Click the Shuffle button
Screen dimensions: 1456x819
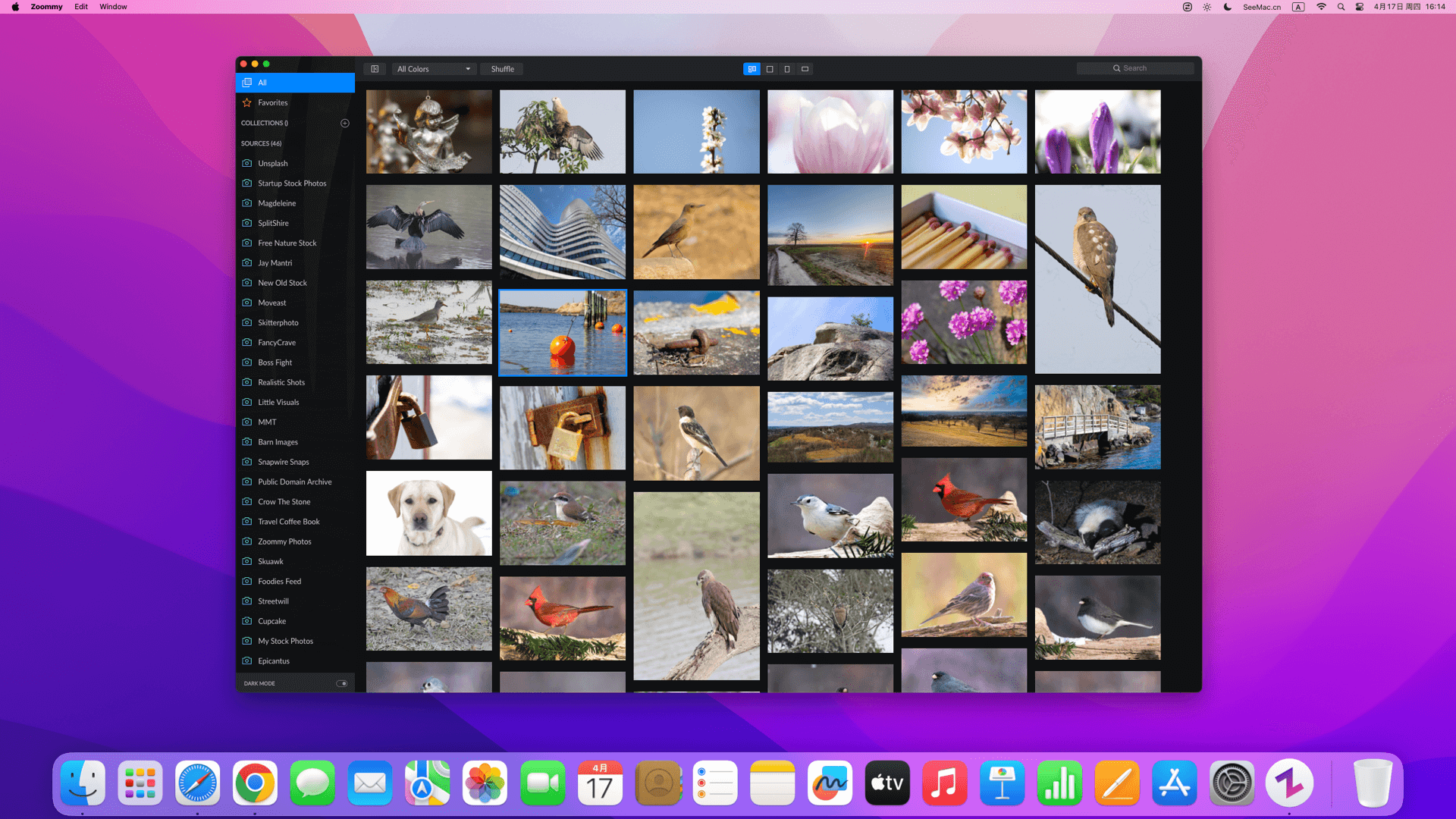(502, 69)
